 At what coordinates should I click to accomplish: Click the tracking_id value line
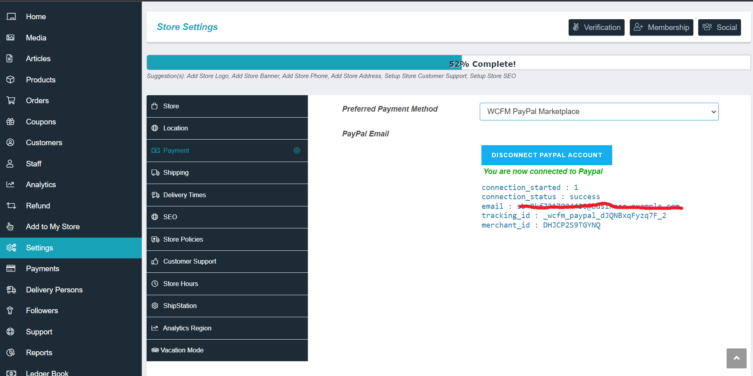(x=574, y=216)
